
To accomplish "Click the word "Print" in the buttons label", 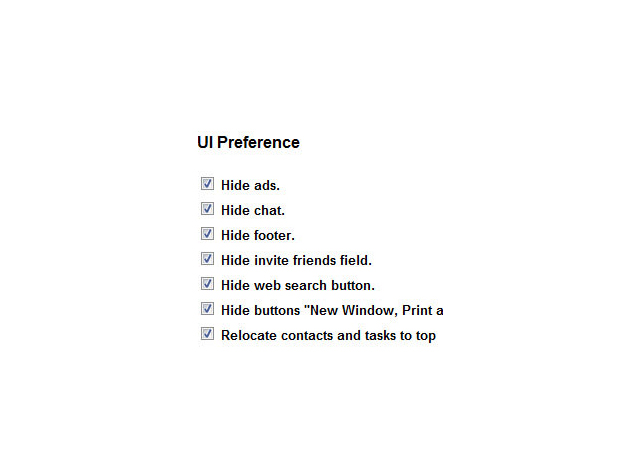I will (x=414, y=311).
